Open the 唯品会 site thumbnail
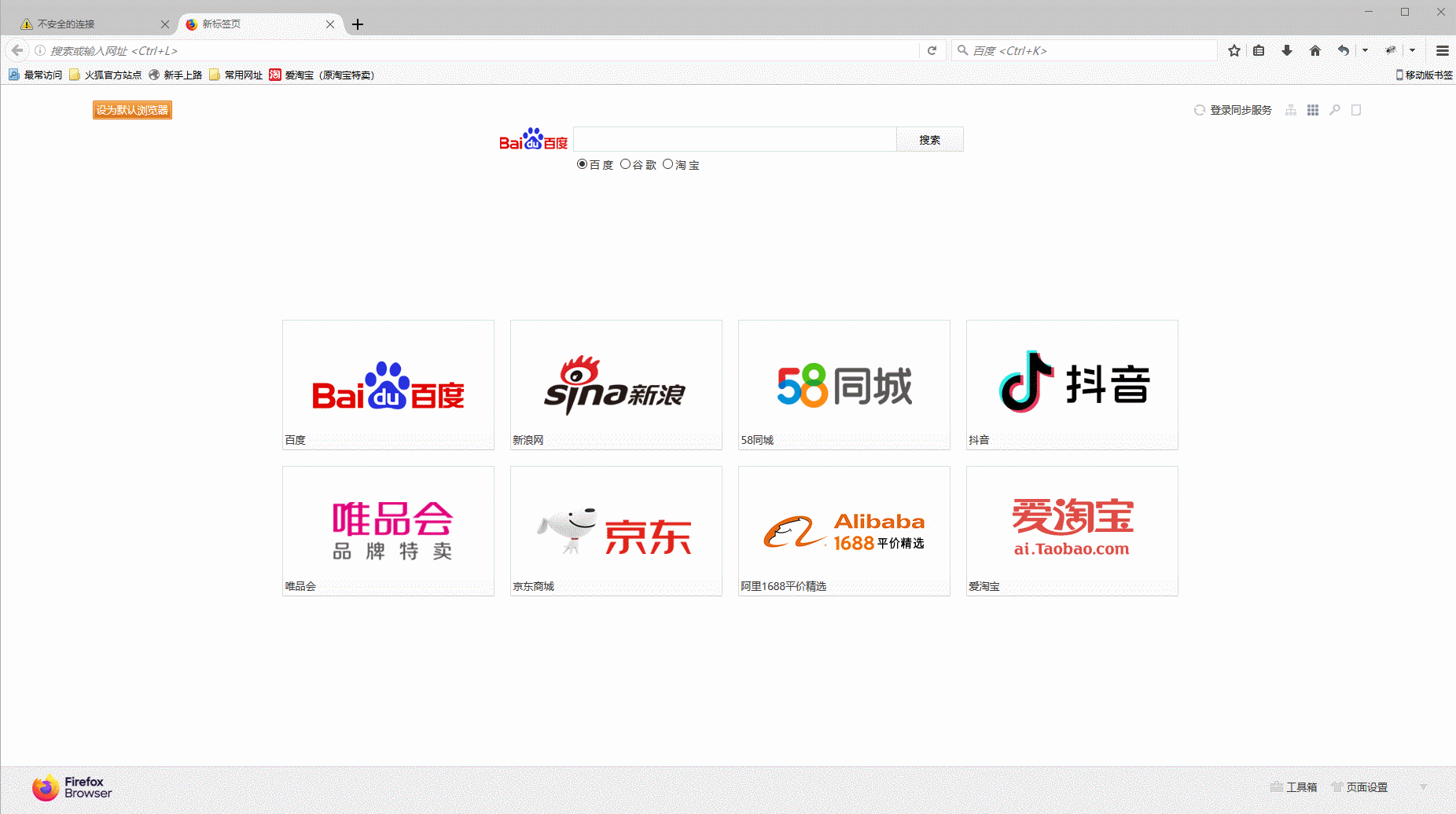Screen dimensions: 1456x814 (x=388, y=531)
